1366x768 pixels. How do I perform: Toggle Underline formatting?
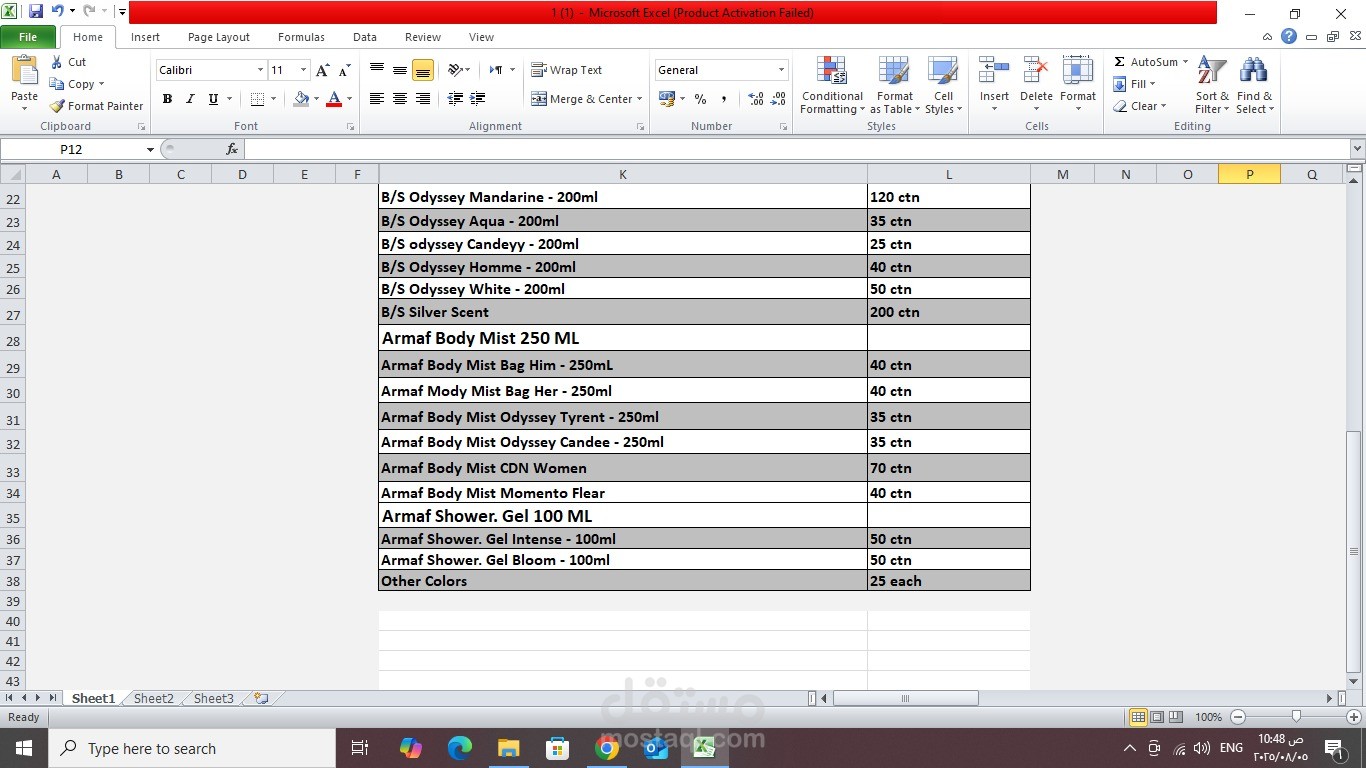[x=213, y=99]
